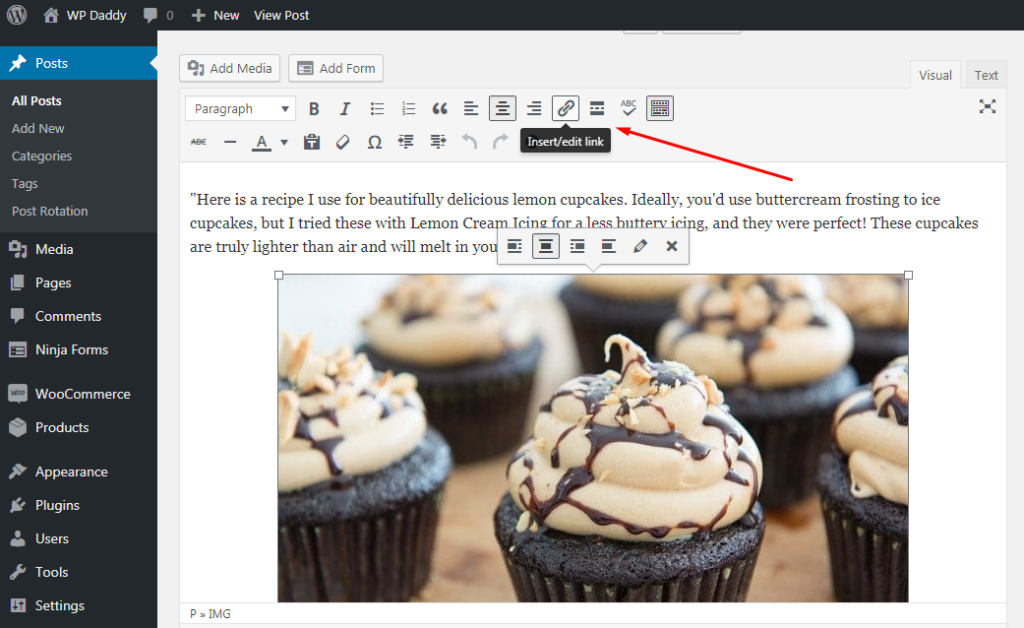Click the Insert/edit link icon
This screenshot has height=628, width=1024.
click(x=565, y=108)
